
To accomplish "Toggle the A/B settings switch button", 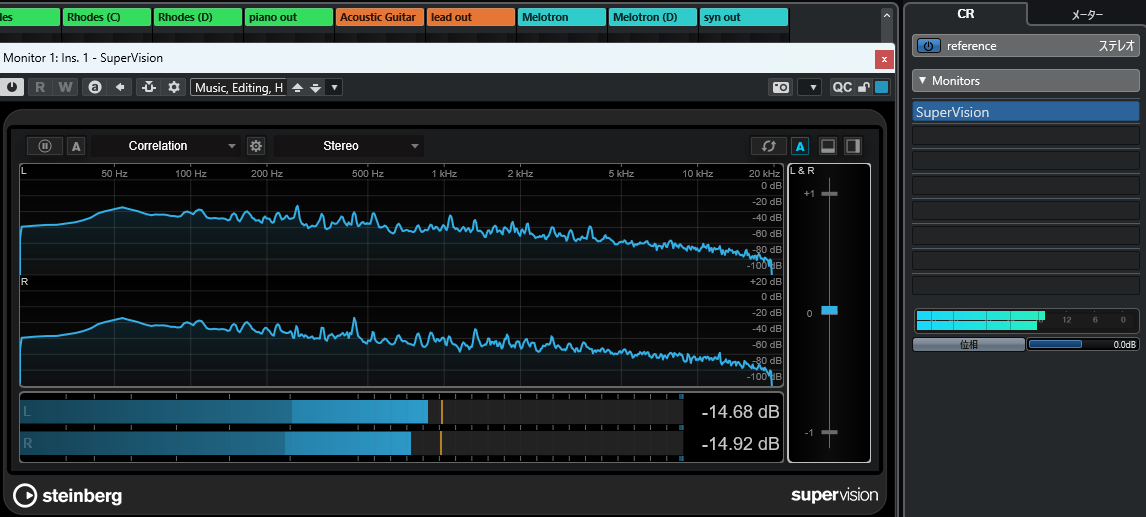I will (94, 87).
